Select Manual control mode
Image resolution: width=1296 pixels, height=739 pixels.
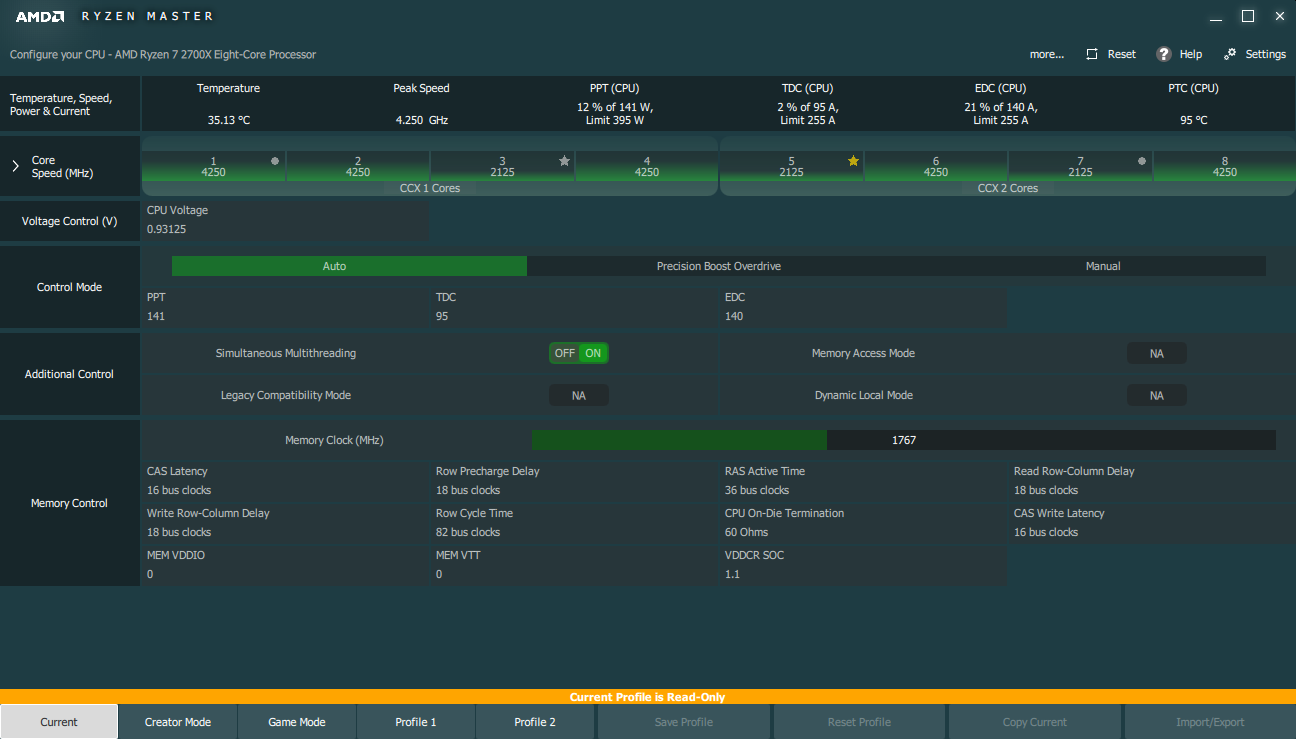1103,266
